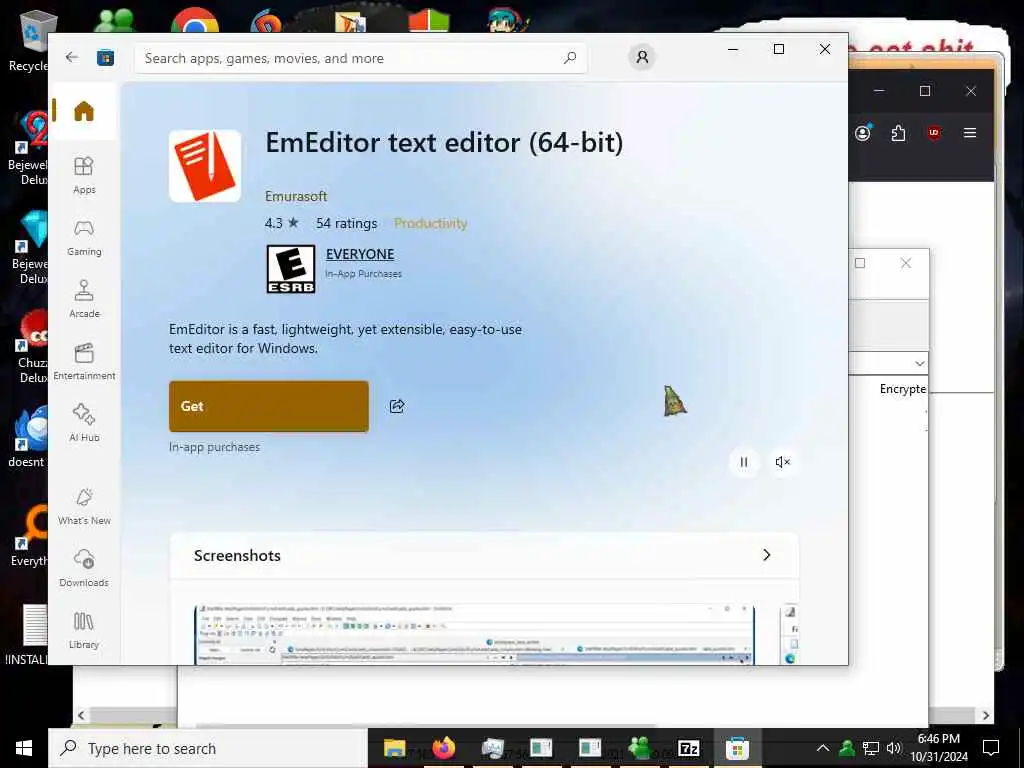Click the taskbar search box
The height and width of the screenshot is (768, 1024).
coord(208,748)
